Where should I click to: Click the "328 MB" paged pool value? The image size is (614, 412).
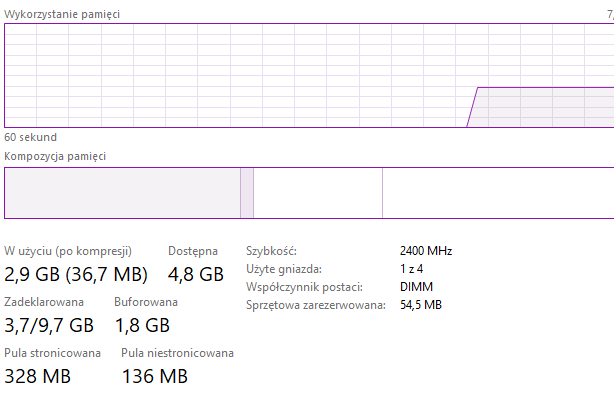[x=38, y=377]
